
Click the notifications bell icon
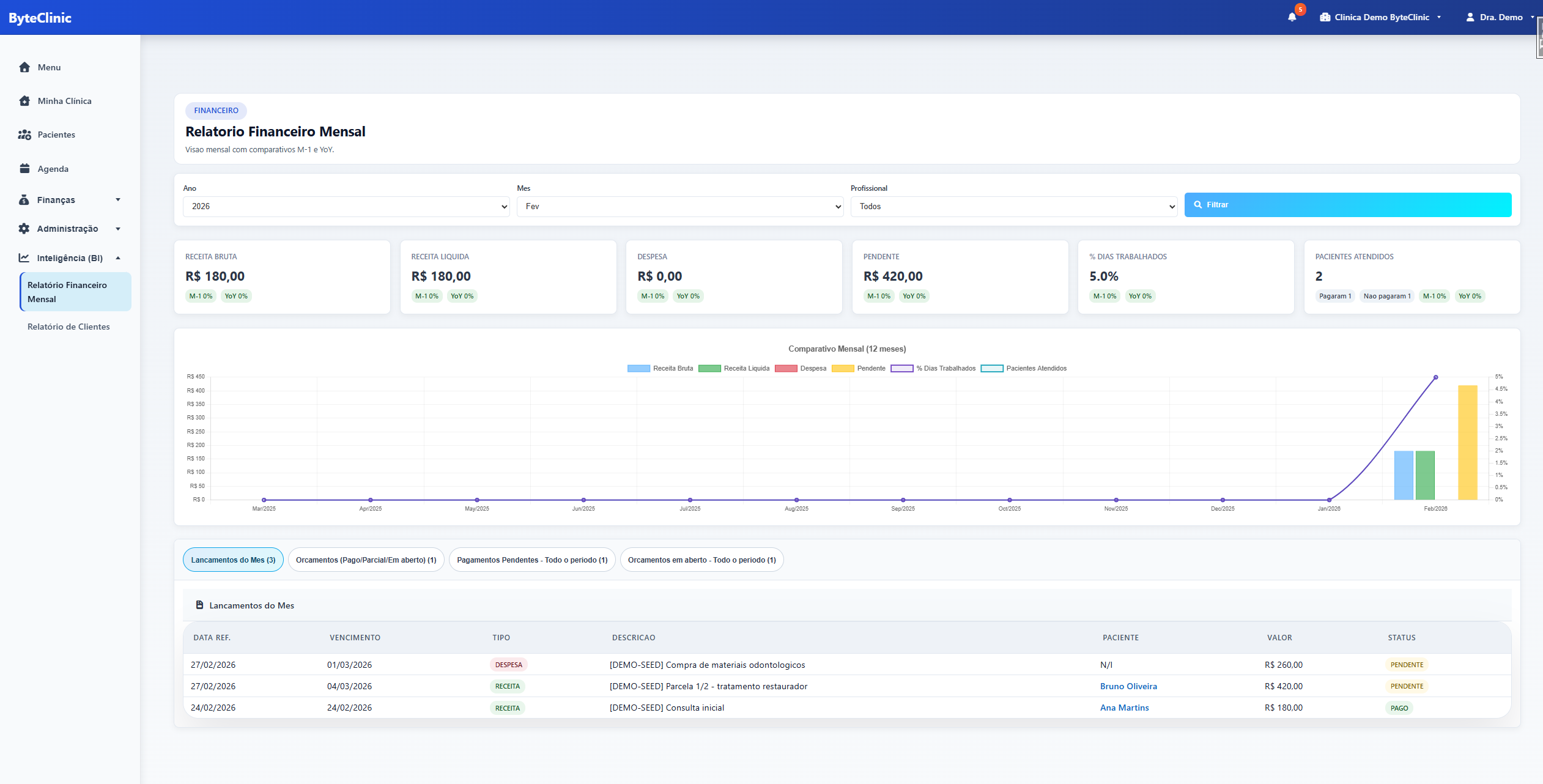[x=1292, y=17]
